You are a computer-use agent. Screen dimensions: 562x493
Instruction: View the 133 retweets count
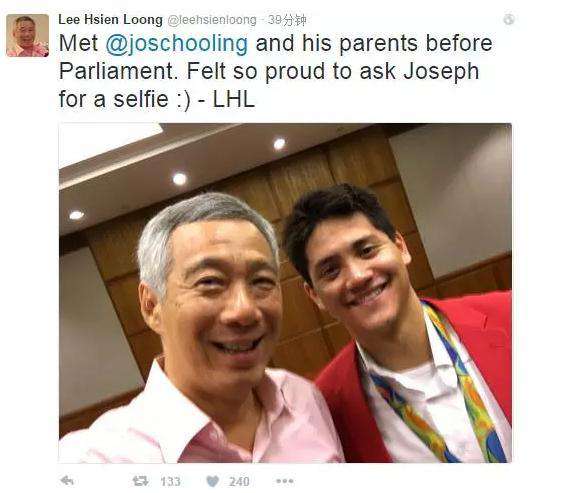170,481
